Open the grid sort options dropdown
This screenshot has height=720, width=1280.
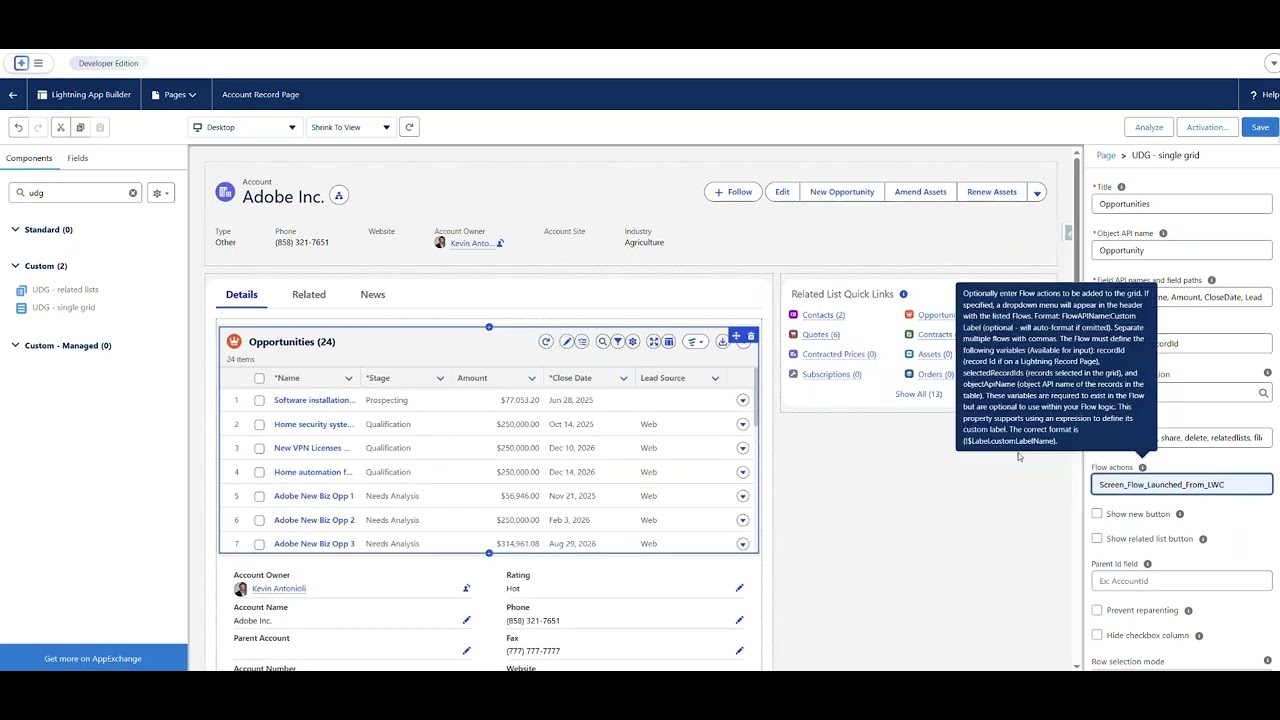tap(695, 342)
